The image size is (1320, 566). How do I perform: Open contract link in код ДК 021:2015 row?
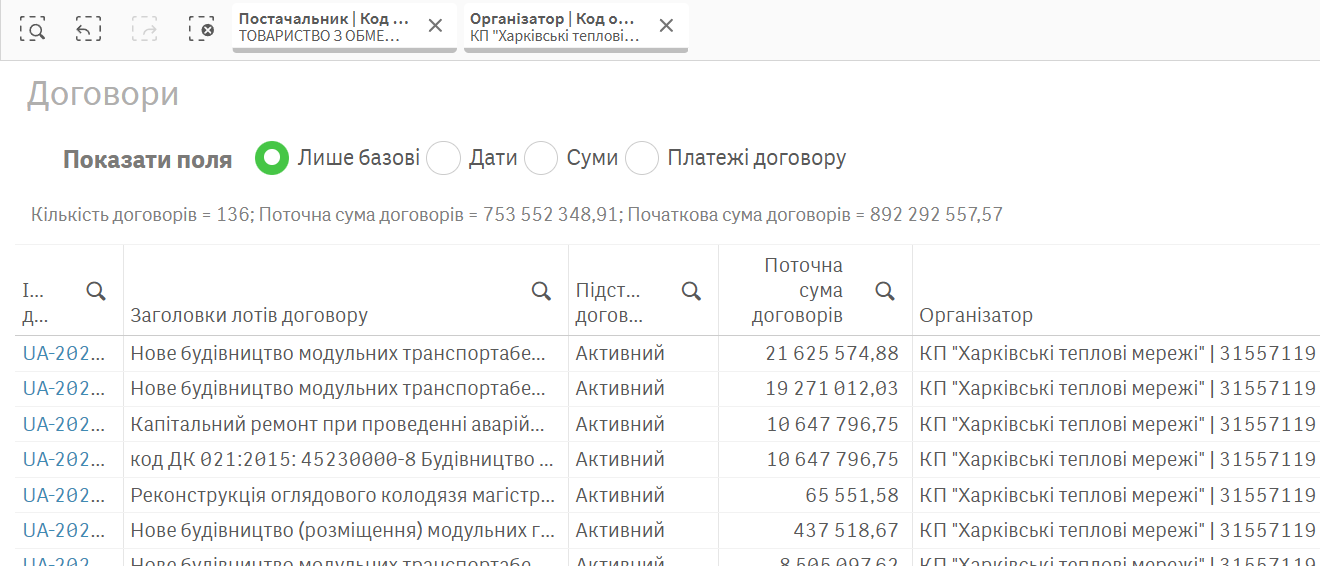point(64,460)
